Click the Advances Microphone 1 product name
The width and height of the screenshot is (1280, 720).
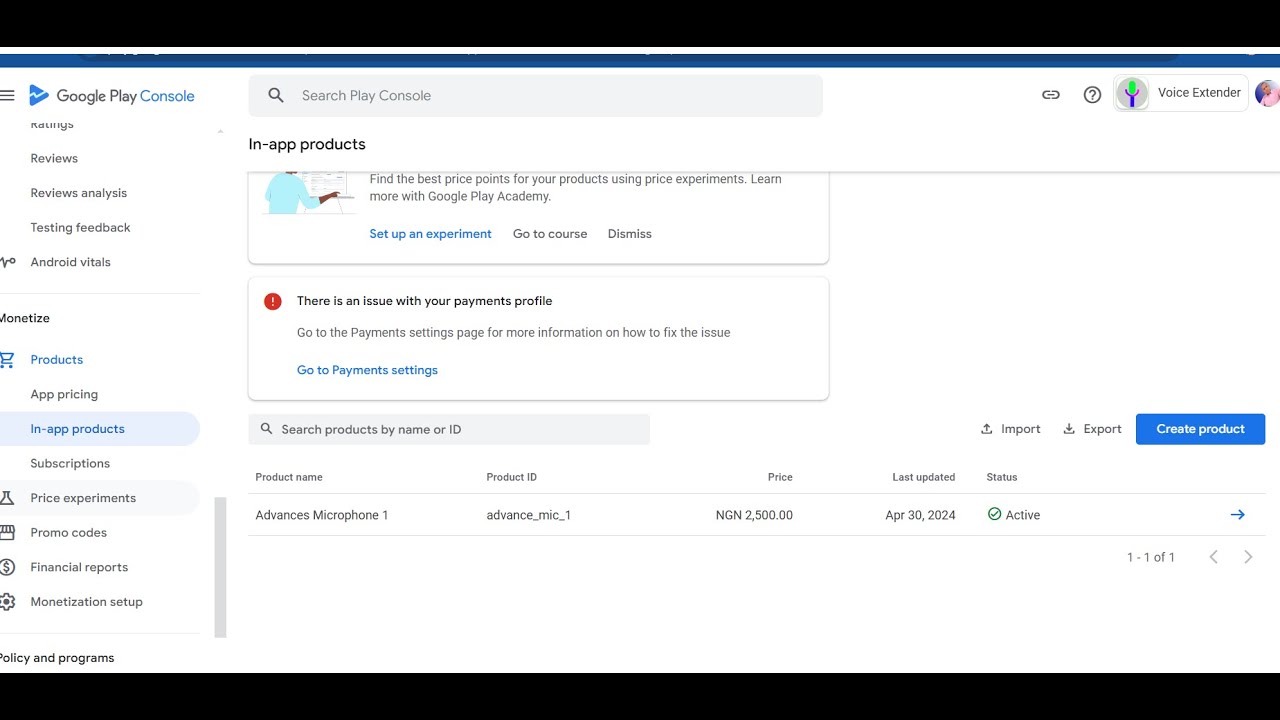click(x=321, y=515)
